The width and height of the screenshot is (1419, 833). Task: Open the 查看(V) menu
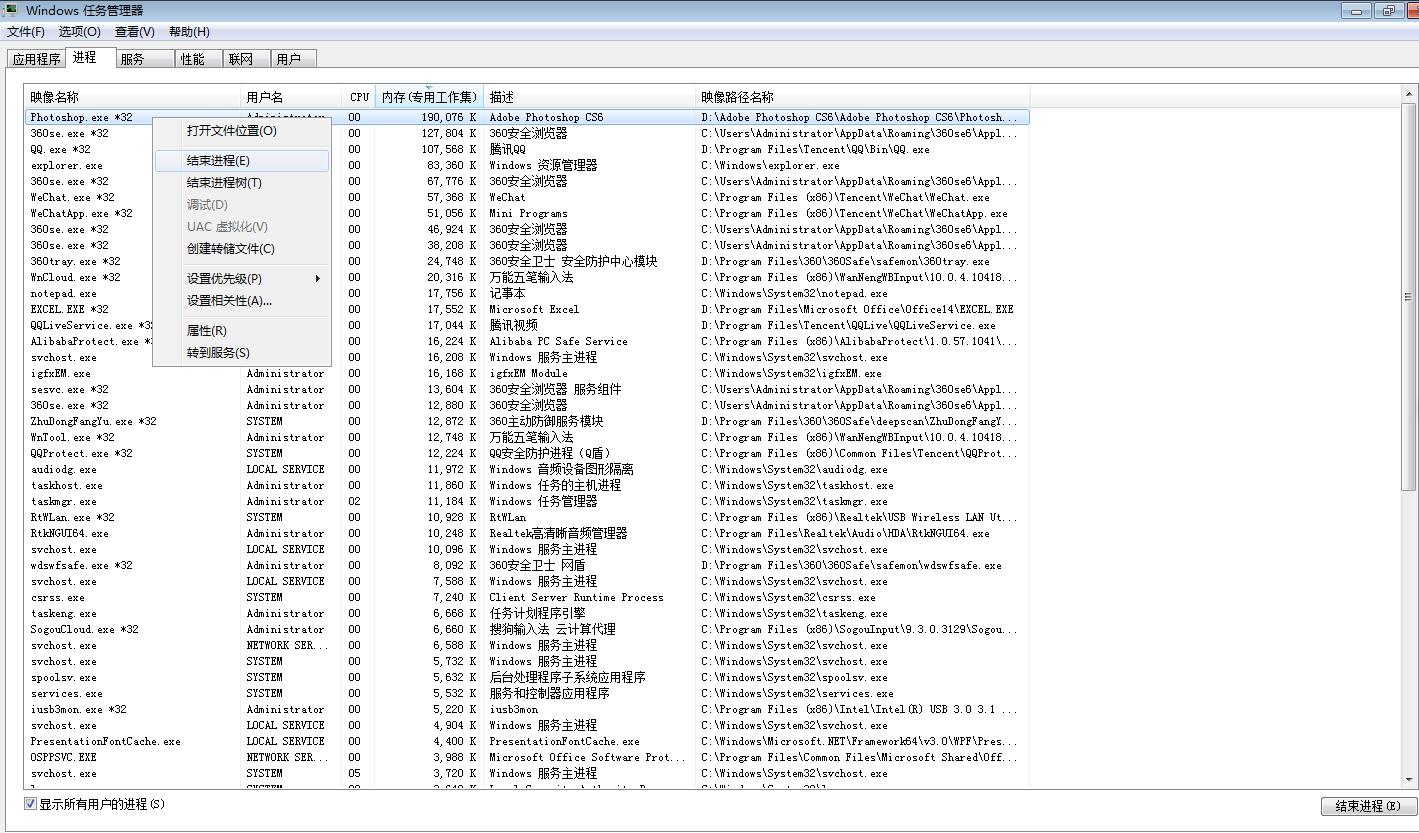tap(134, 32)
